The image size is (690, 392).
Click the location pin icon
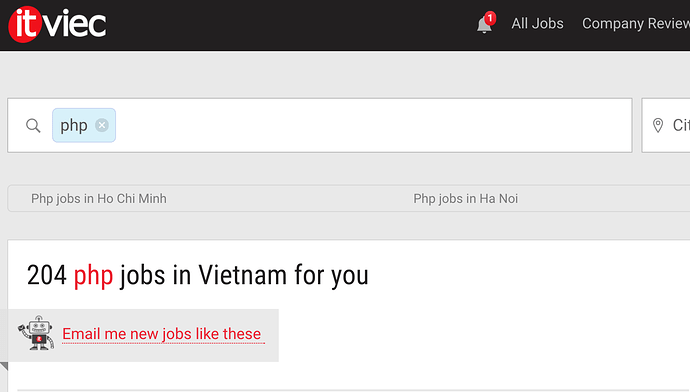pos(658,125)
